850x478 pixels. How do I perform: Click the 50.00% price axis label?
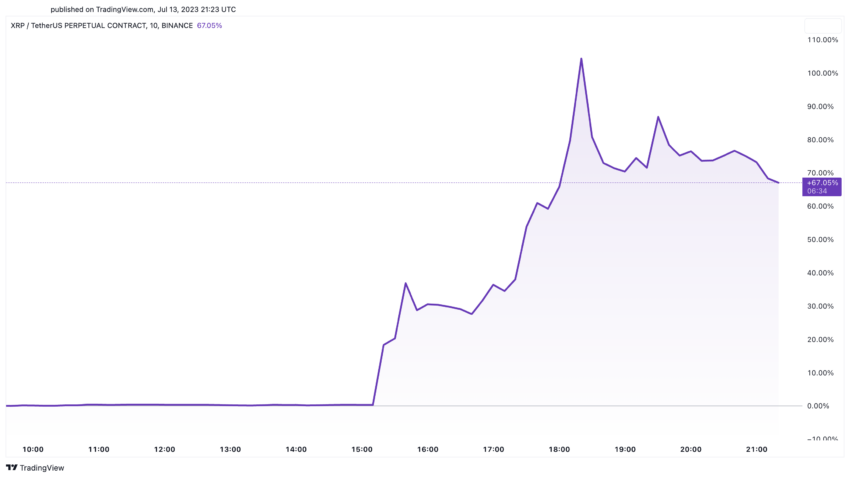point(820,240)
